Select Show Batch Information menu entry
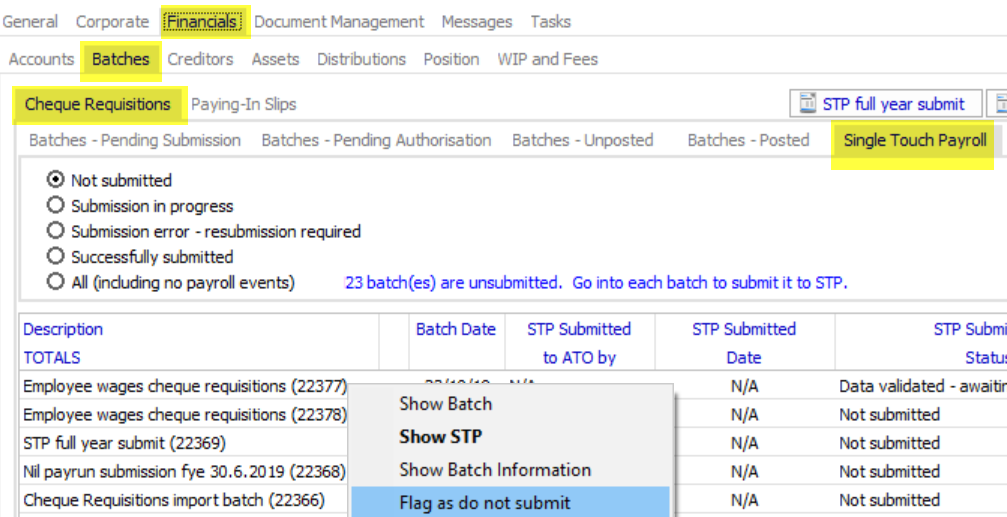 click(495, 470)
